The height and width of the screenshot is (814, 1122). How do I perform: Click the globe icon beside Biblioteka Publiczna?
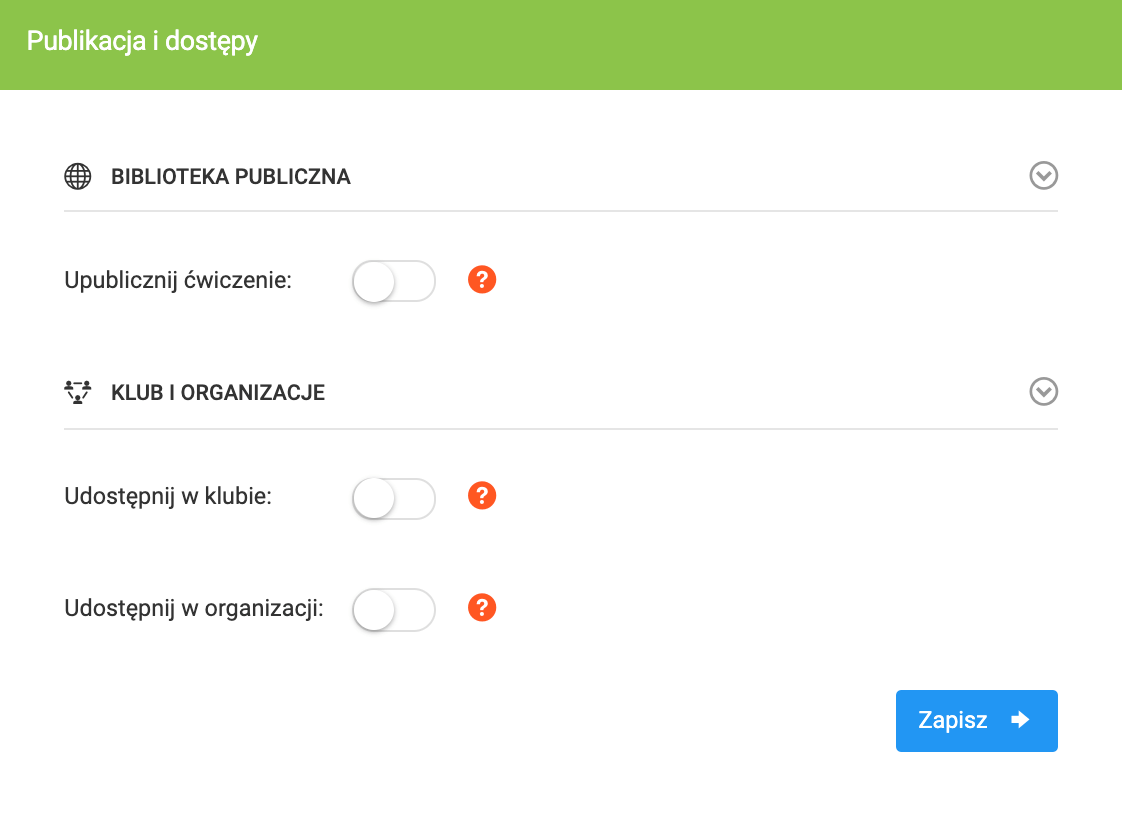(x=77, y=177)
